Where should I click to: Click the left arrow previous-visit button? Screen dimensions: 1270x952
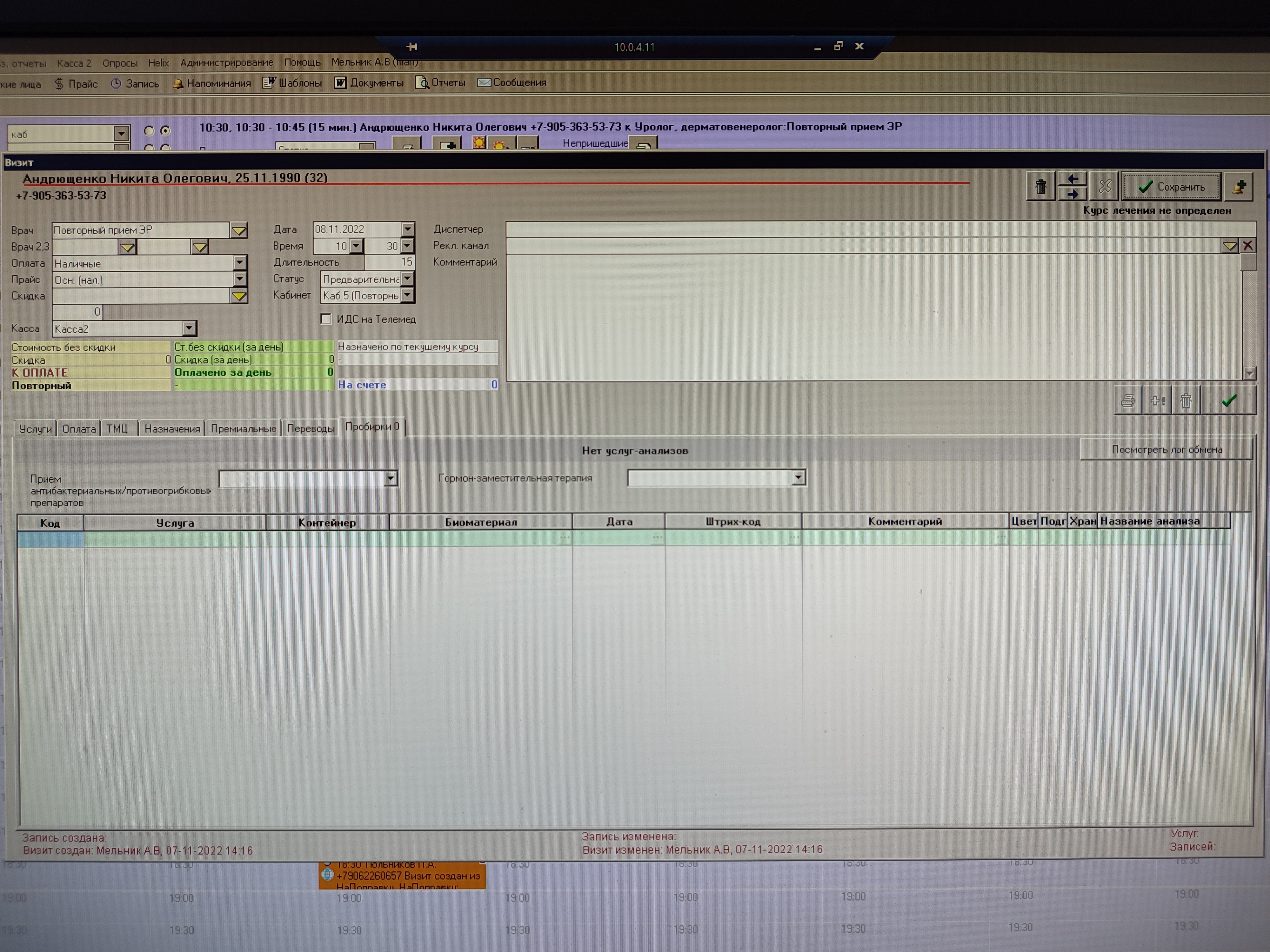tap(1072, 179)
